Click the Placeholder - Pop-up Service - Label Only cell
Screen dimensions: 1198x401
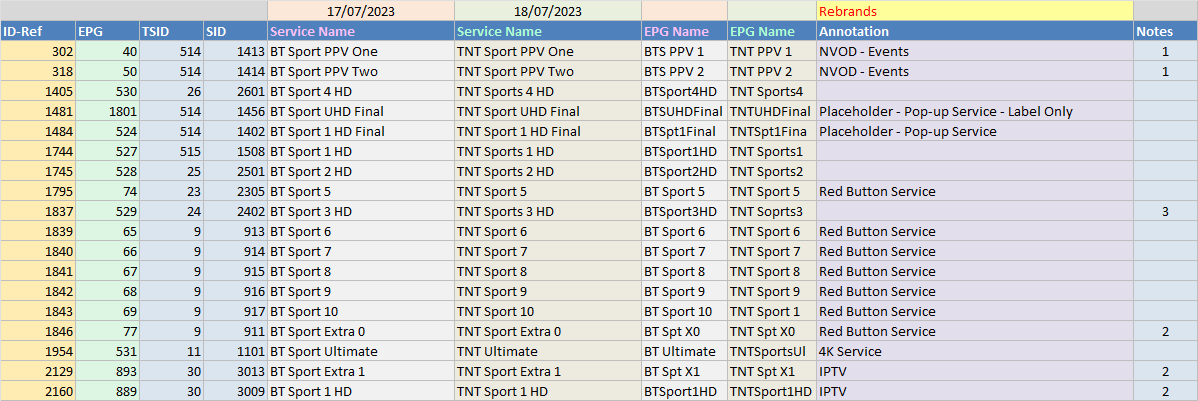point(973,111)
